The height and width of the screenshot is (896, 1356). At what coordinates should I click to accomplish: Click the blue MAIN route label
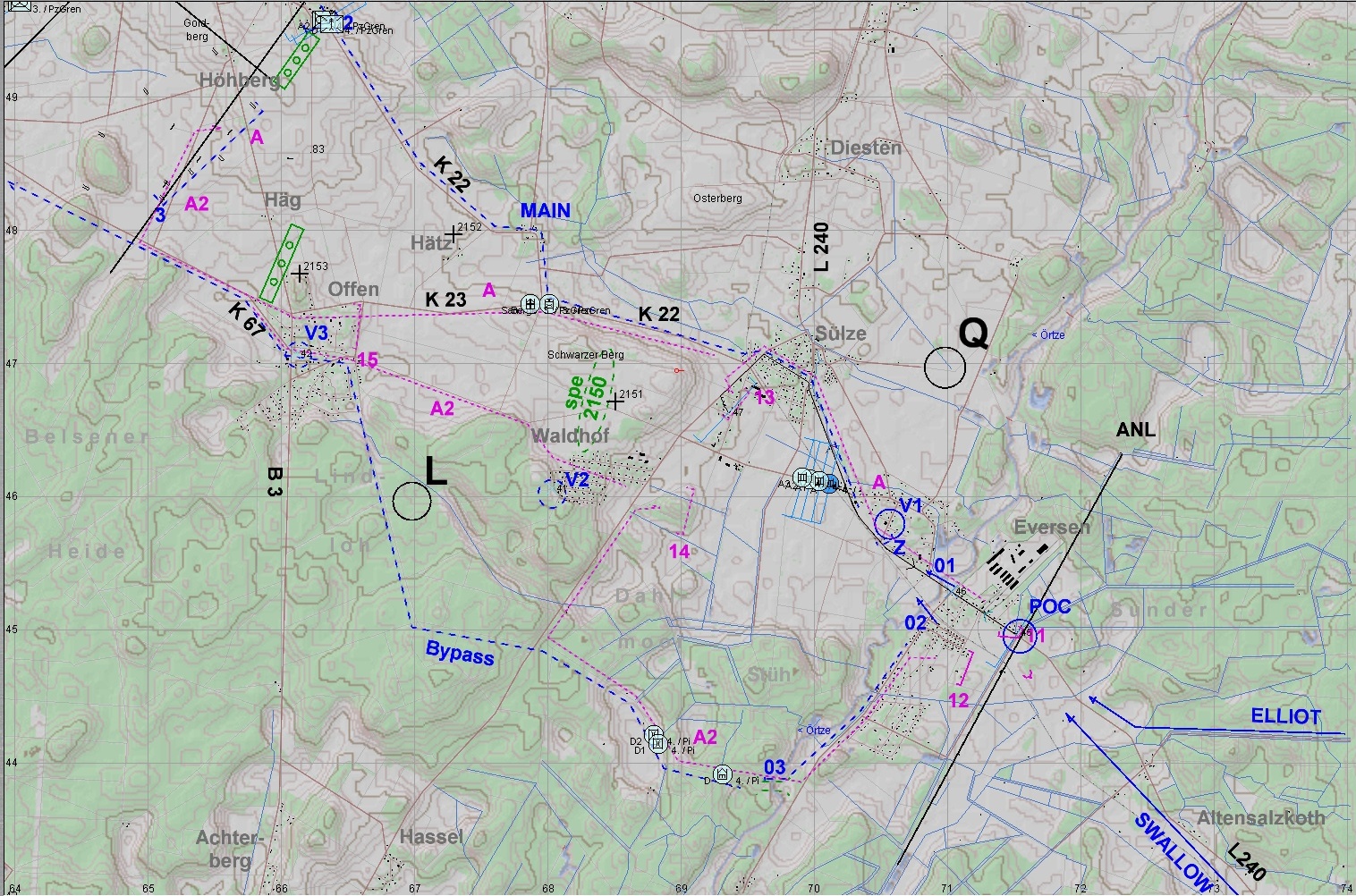click(546, 211)
